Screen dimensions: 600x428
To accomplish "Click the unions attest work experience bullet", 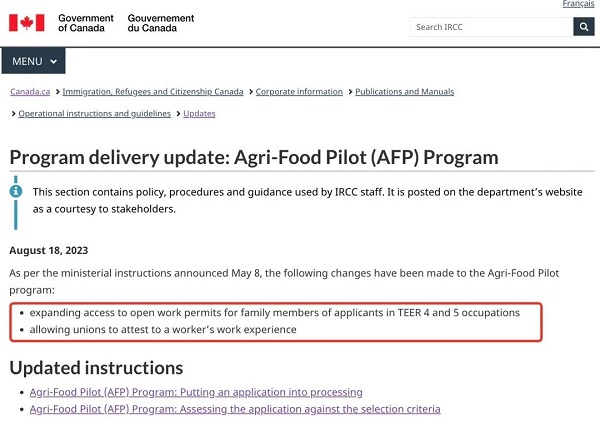I will pos(163,329).
